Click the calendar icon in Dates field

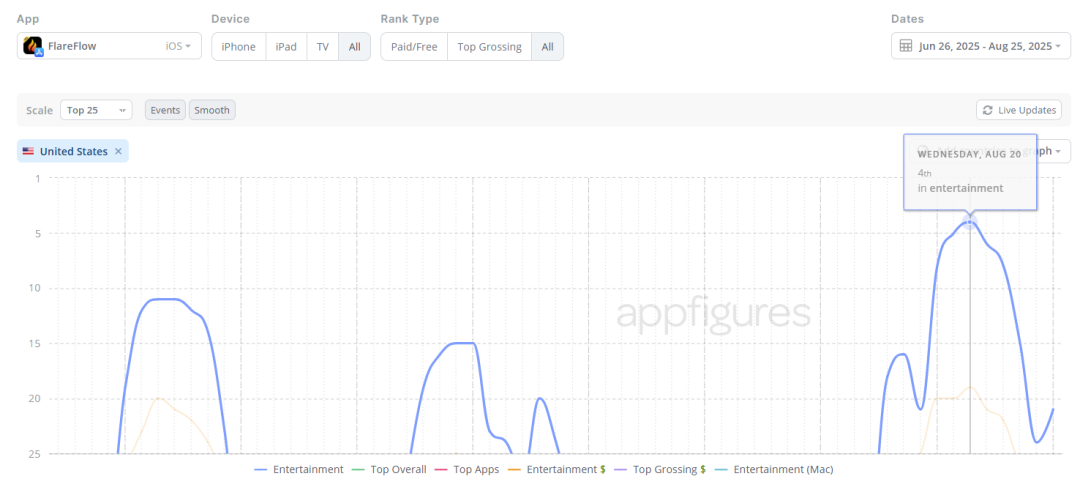[905, 46]
